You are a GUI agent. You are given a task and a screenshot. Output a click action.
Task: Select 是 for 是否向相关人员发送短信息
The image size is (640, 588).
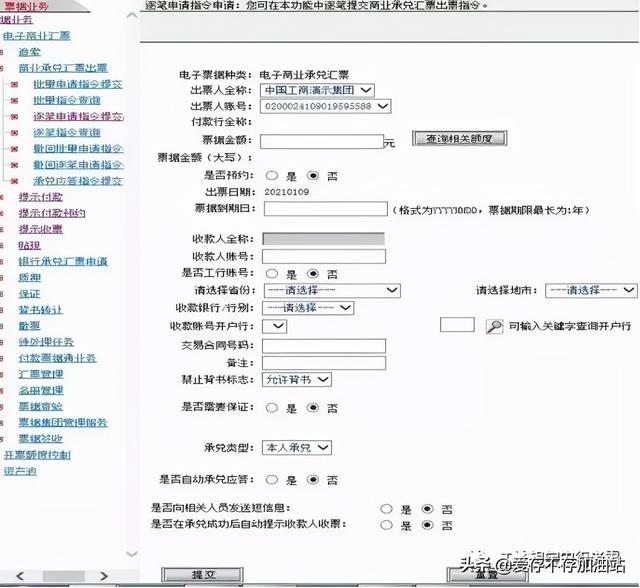386,509
